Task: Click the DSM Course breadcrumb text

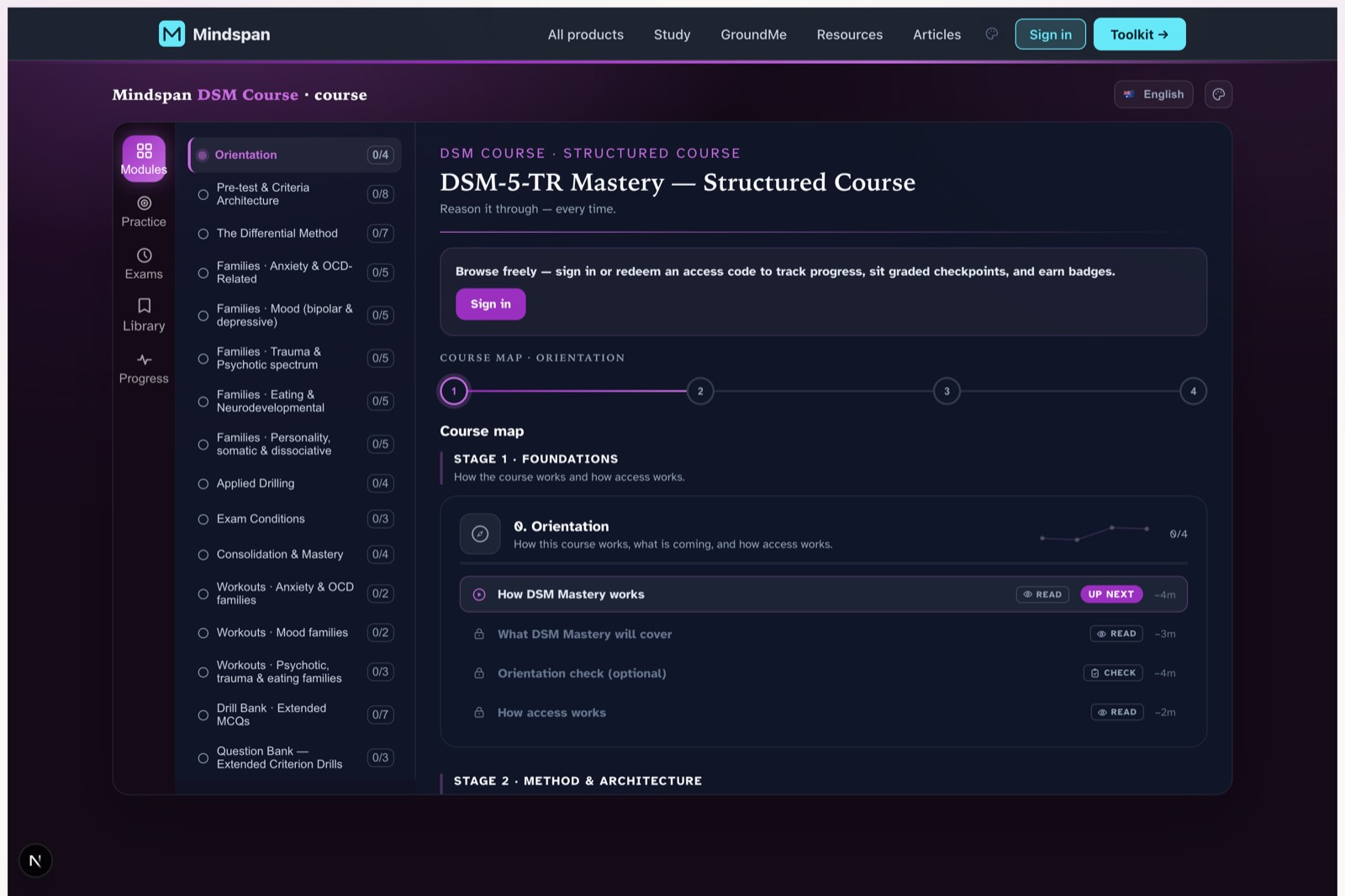Action: pyautogui.click(x=248, y=95)
